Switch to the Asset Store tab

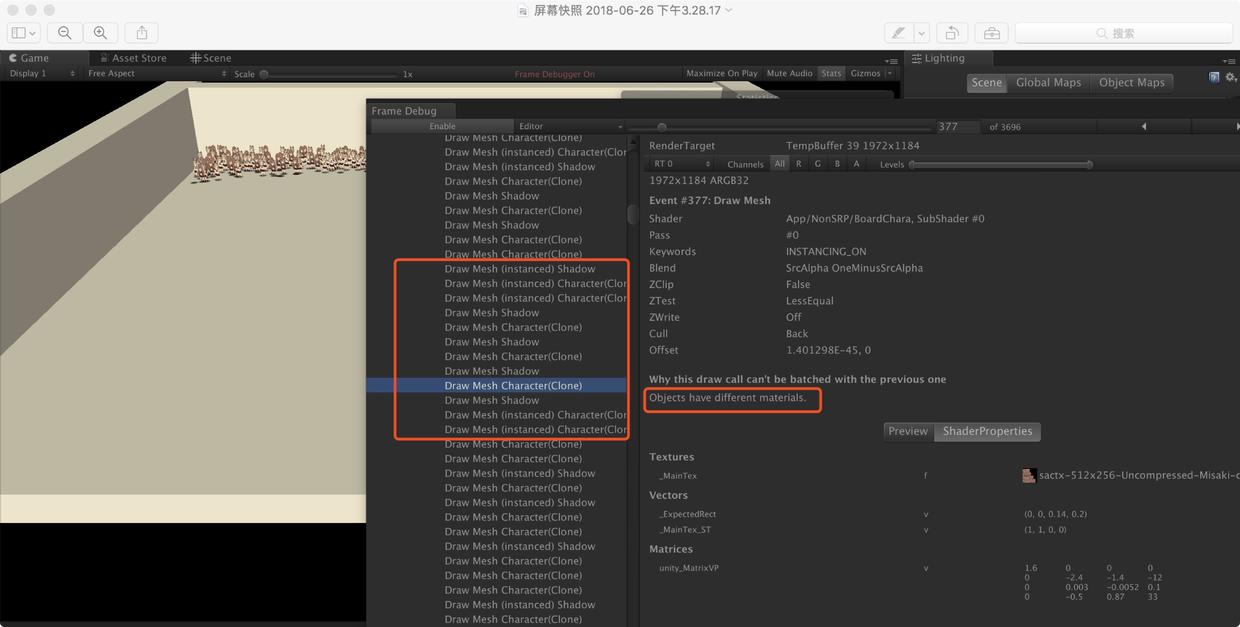point(133,58)
